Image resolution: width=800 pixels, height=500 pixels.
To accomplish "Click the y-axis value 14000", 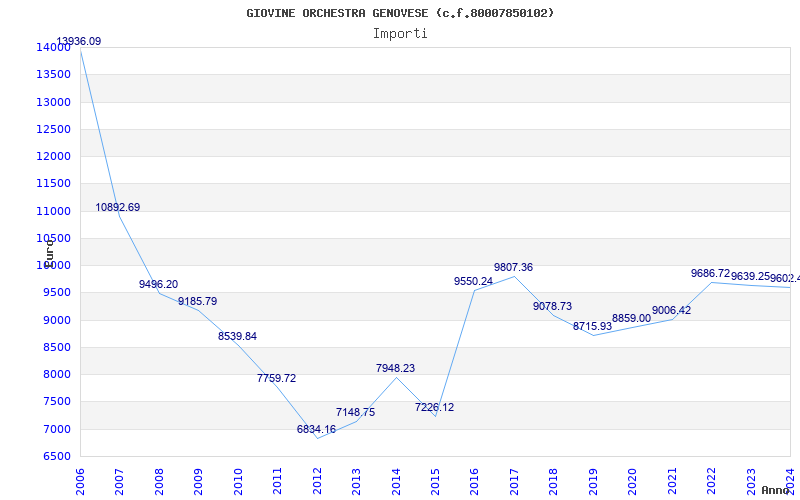I will 53,47.
